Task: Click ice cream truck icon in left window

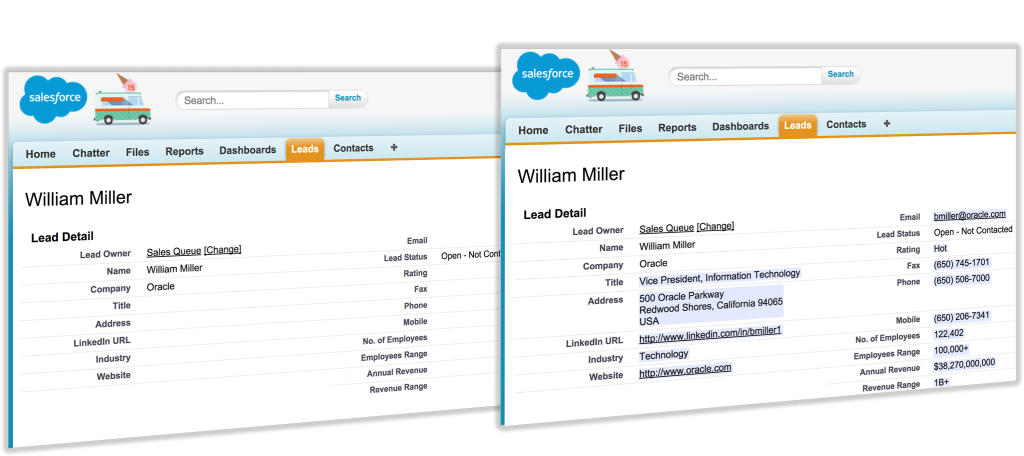Action: (123, 99)
